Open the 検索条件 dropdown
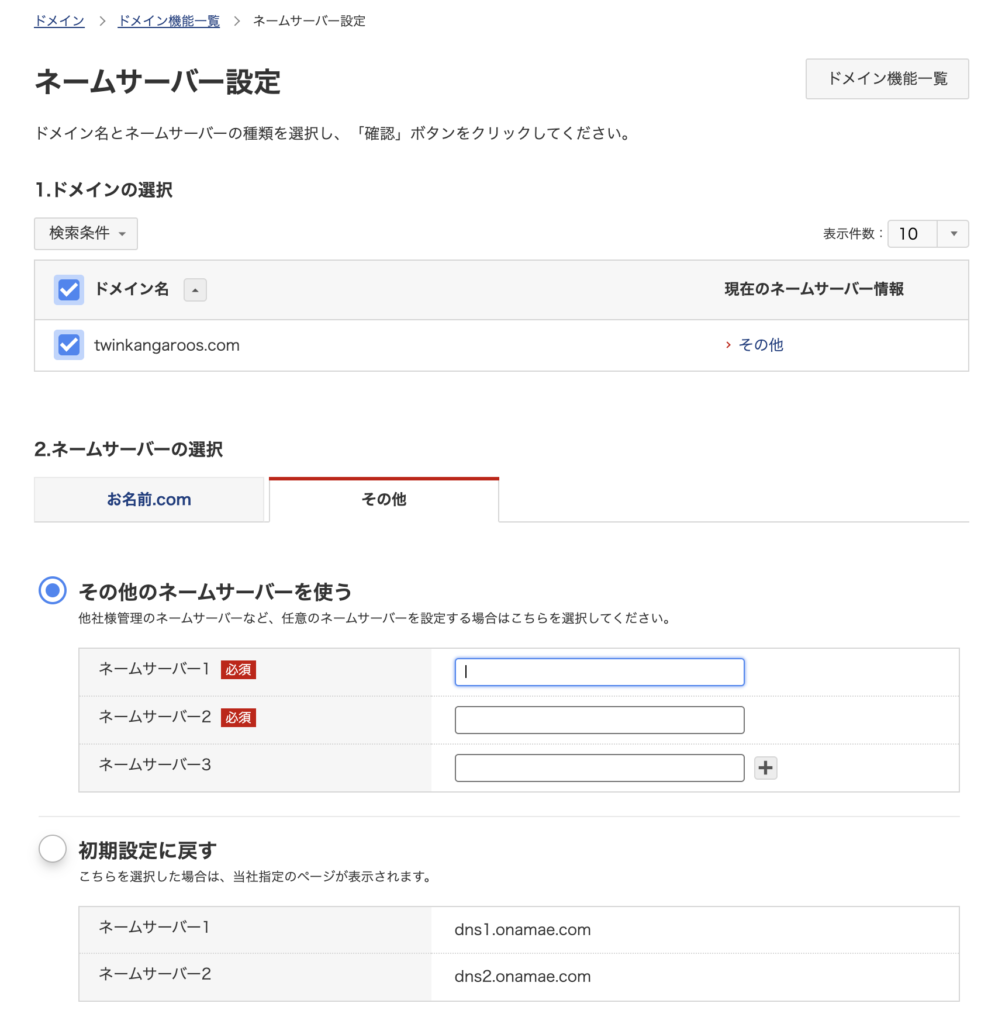Viewport: 981px width, 1024px height. click(86, 233)
